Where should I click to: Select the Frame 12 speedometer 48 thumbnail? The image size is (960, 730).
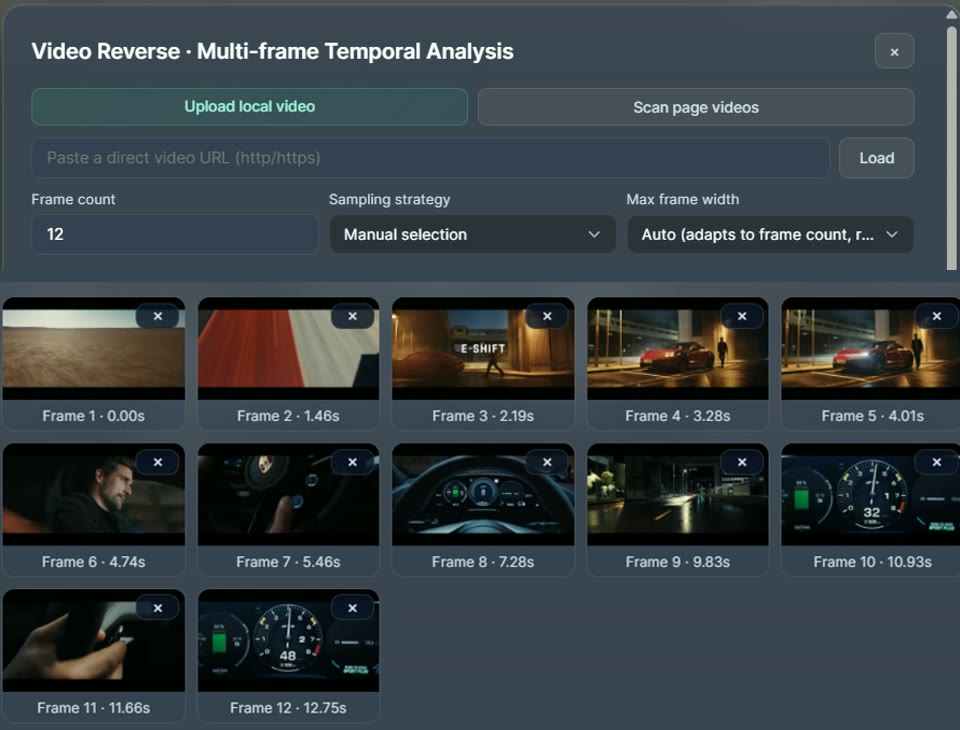click(x=288, y=640)
